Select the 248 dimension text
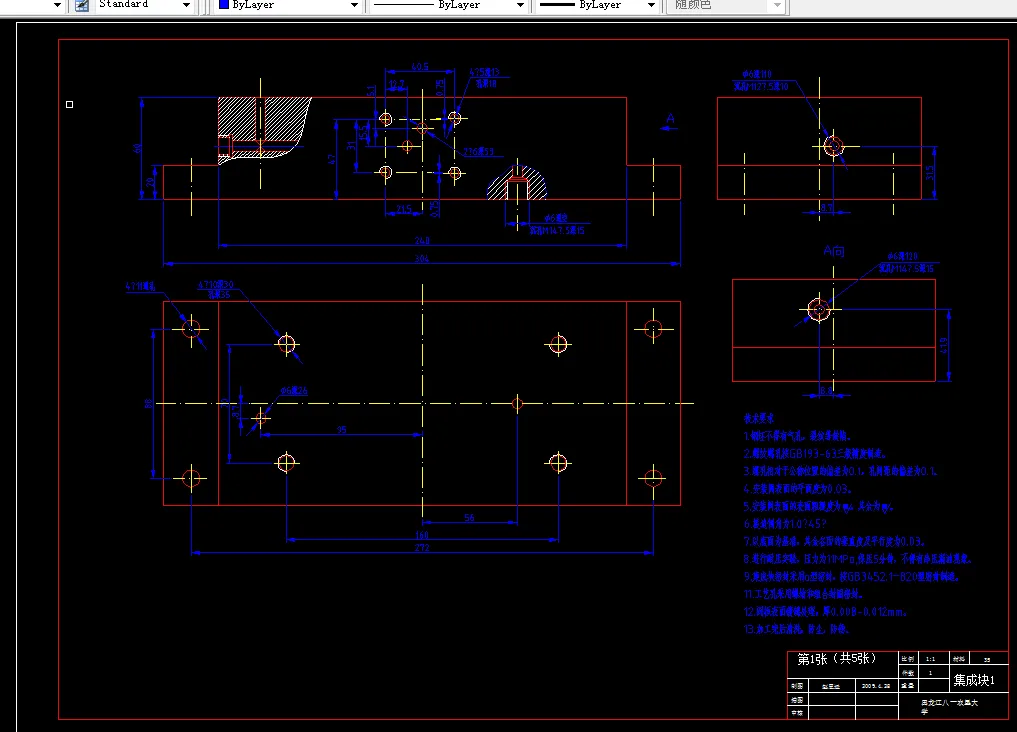This screenshot has height=732, width=1017. [x=422, y=241]
